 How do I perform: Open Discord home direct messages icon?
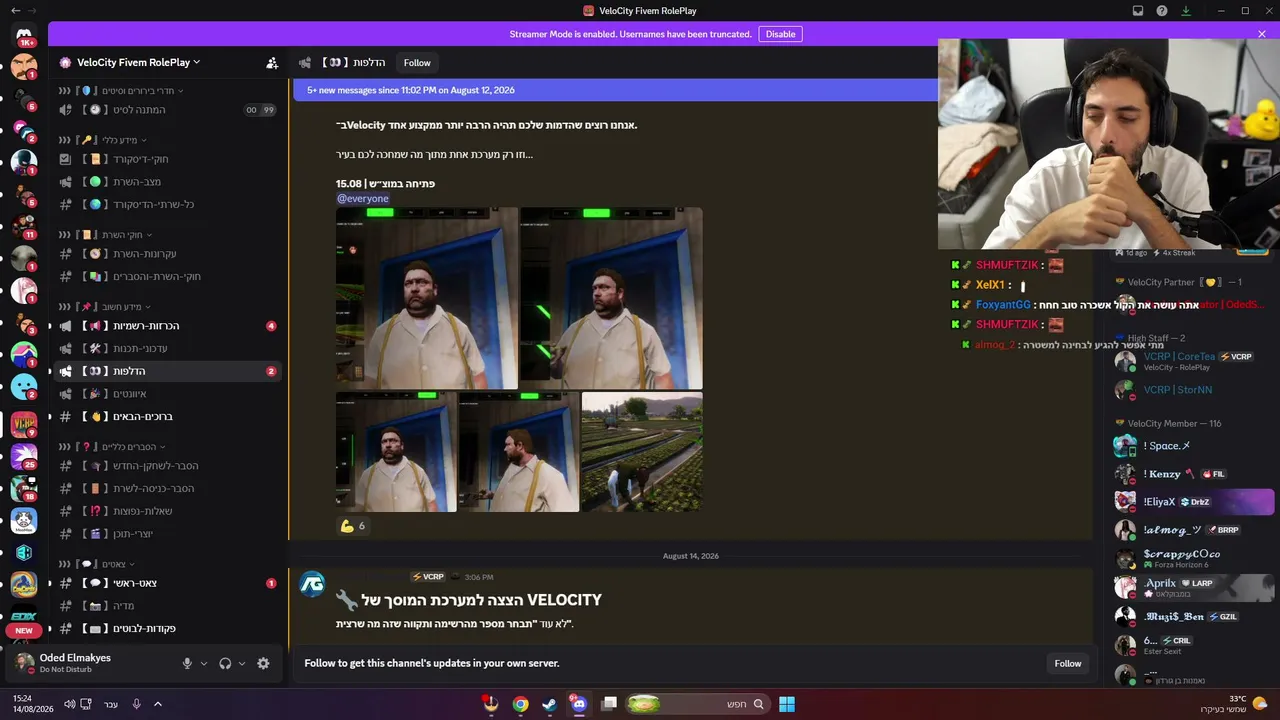coord(24,36)
